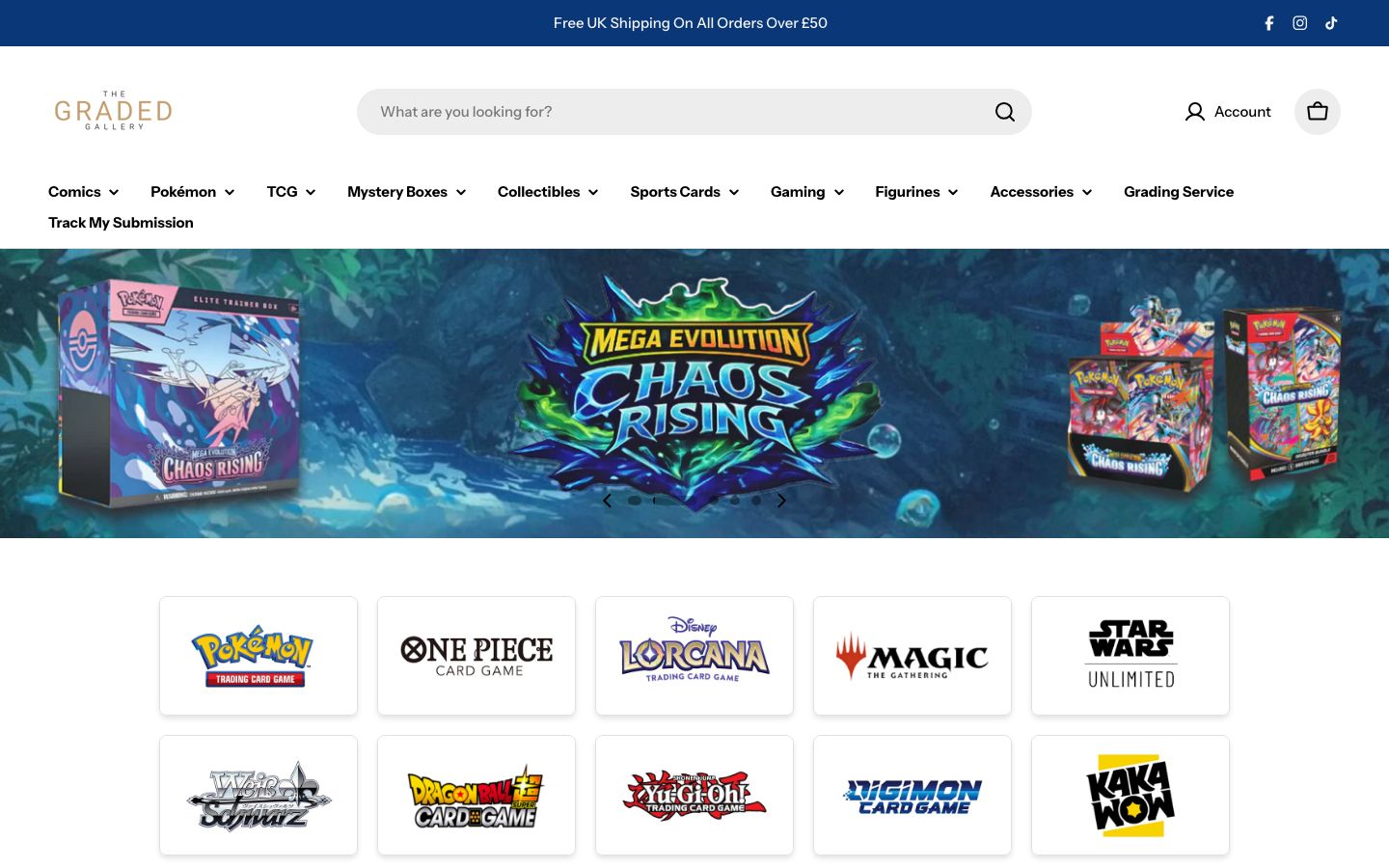Expand the Comics menu chevron
Image resolution: width=1389 pixels, height=868 pixels.
coord(114,193)
